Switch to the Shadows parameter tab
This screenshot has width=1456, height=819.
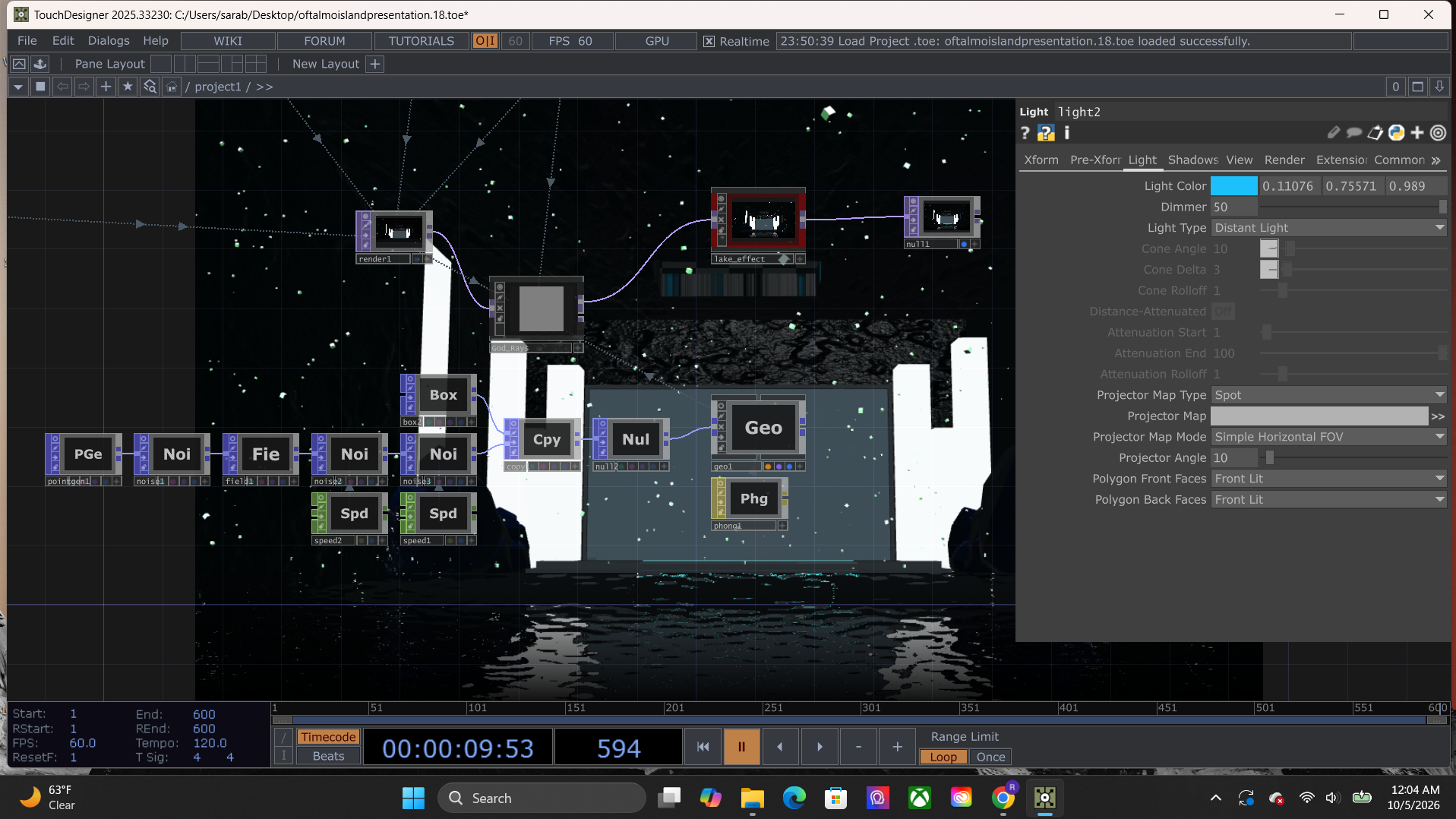[1192, 160]
